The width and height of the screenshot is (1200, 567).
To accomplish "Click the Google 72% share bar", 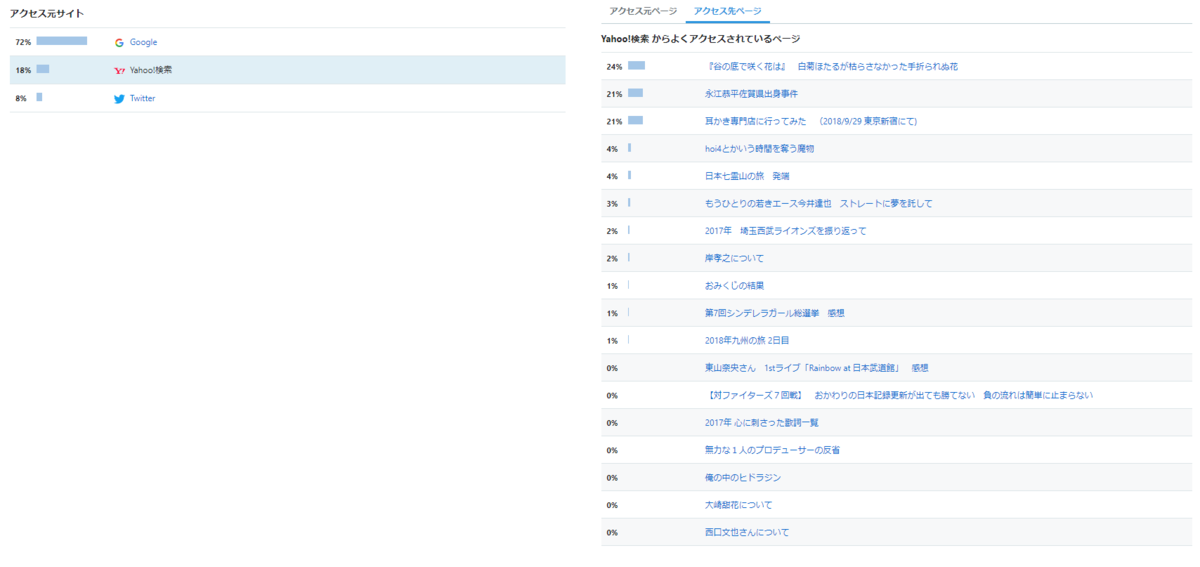I will [x=62, y=41].
